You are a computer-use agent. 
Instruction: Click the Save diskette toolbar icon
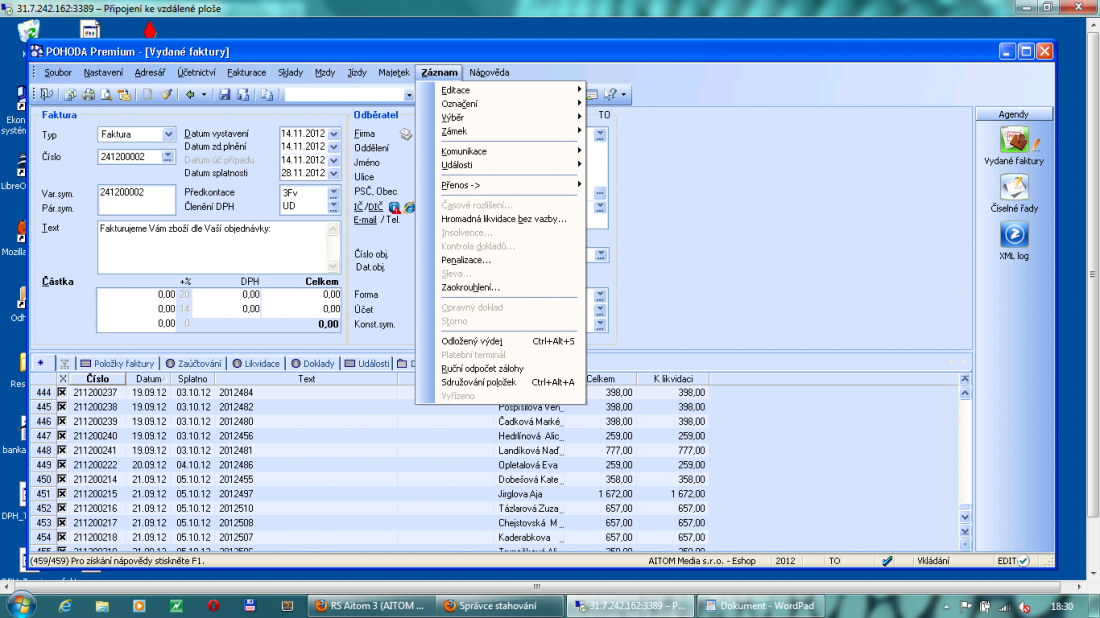(x=224, y=95)
